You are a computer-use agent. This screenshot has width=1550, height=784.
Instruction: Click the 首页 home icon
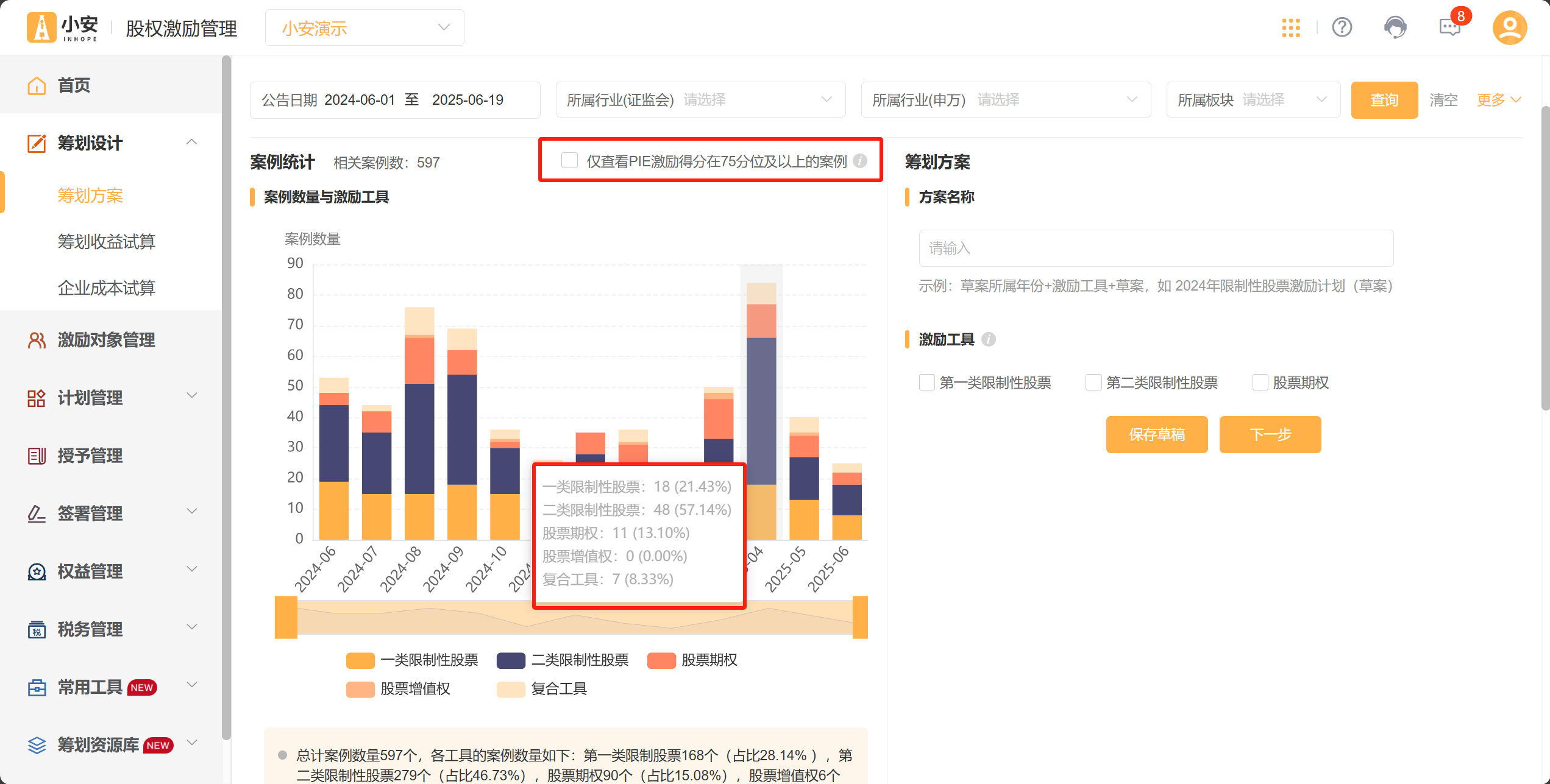[37, 85]
